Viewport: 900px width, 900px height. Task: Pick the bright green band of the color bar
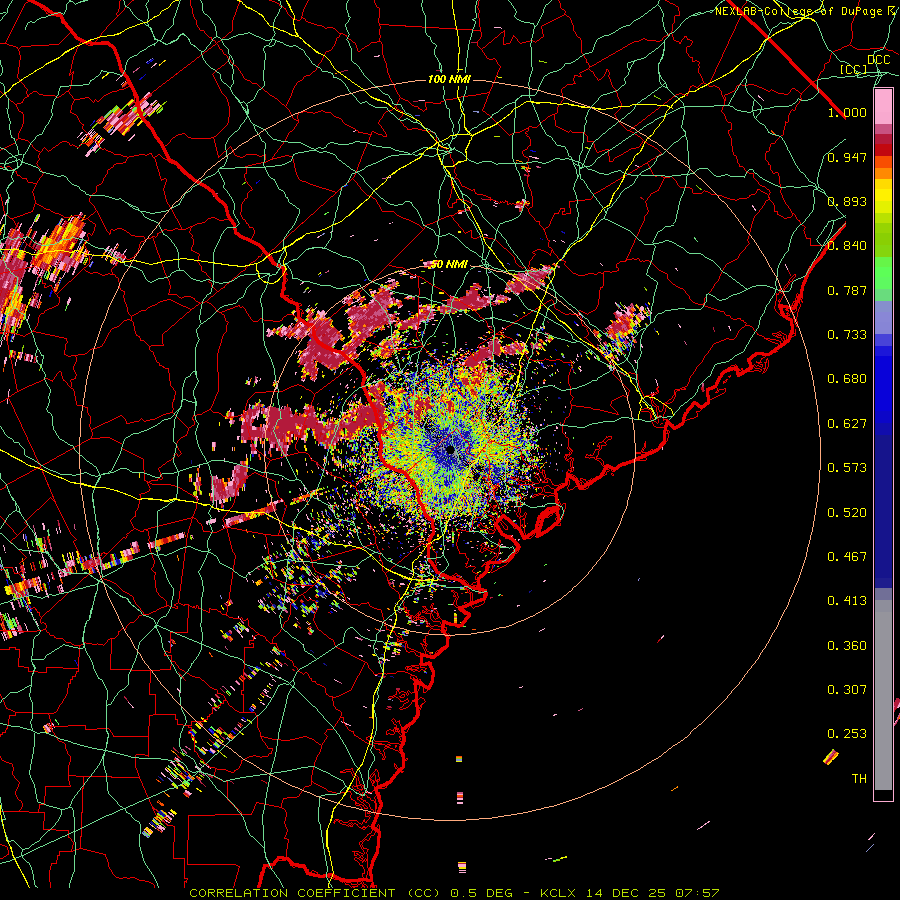pyautogui.click(x=883, y=273)
